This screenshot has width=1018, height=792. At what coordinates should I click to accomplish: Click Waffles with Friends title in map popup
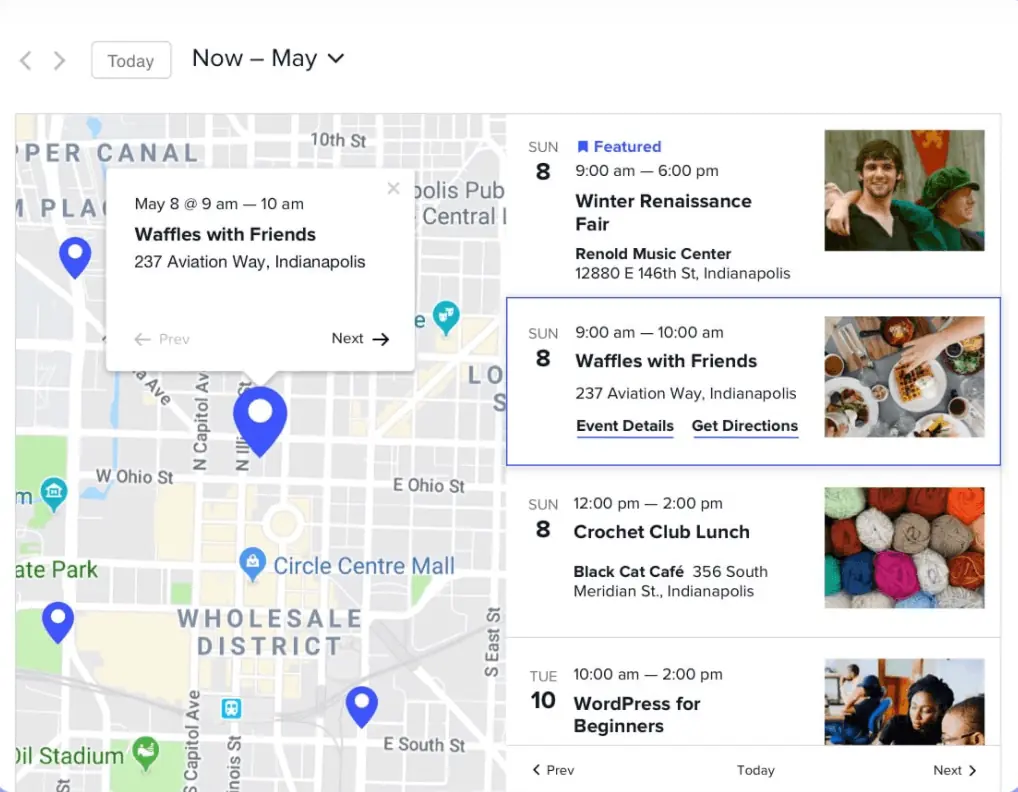point(225,234)
